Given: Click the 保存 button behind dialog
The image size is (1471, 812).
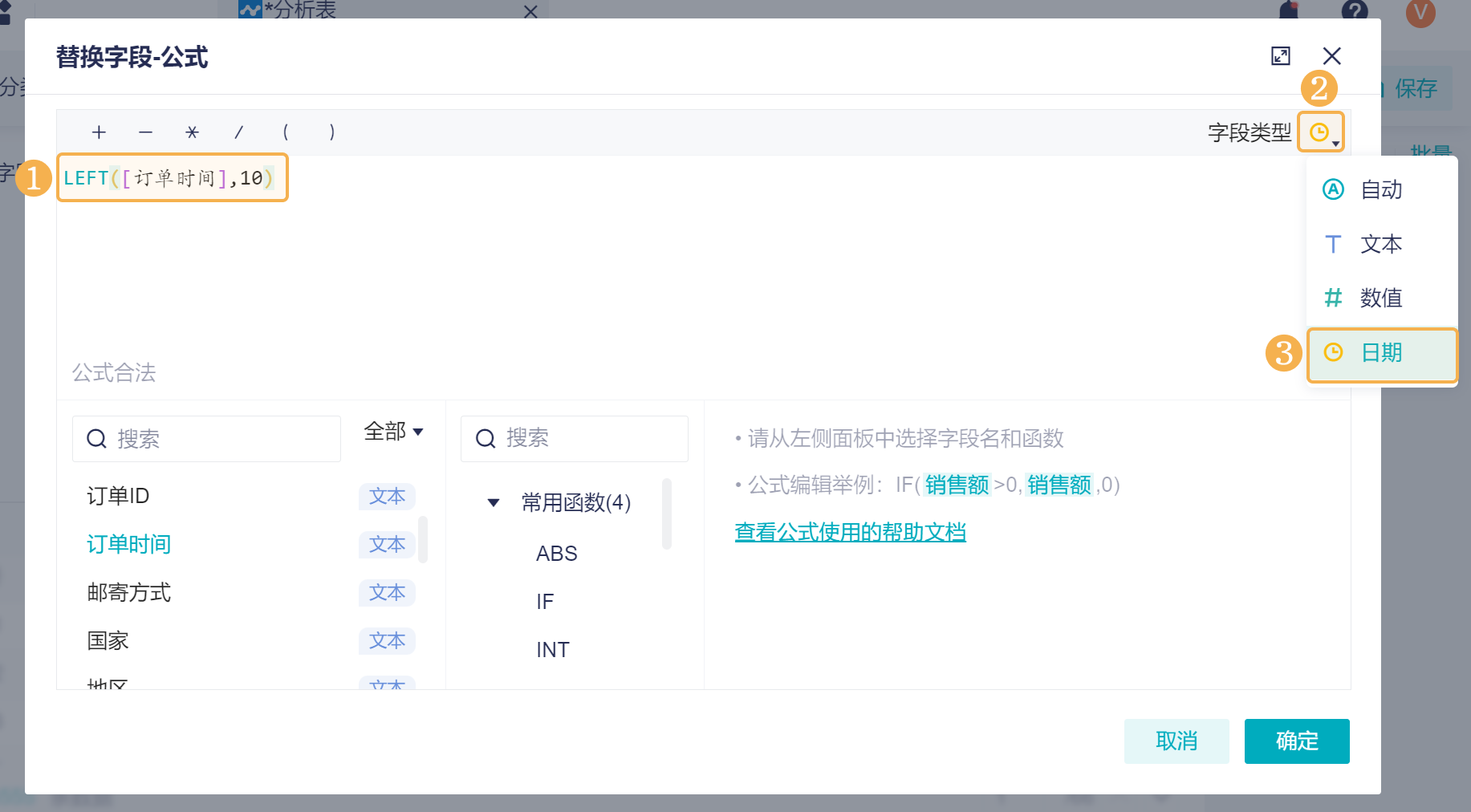Looking at the screenshot, I should pyautogui.click(x=1416, y=88).
